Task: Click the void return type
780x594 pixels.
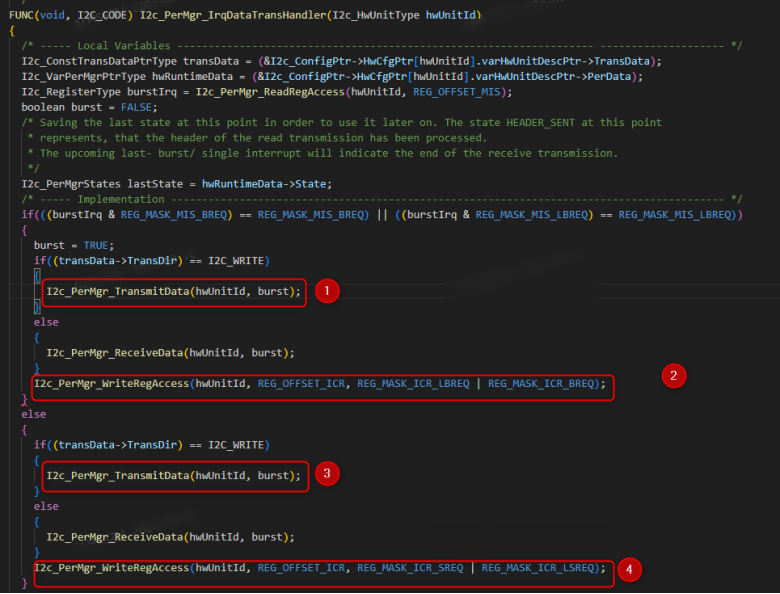Action: pyautogui.click(x=52, y=15)
